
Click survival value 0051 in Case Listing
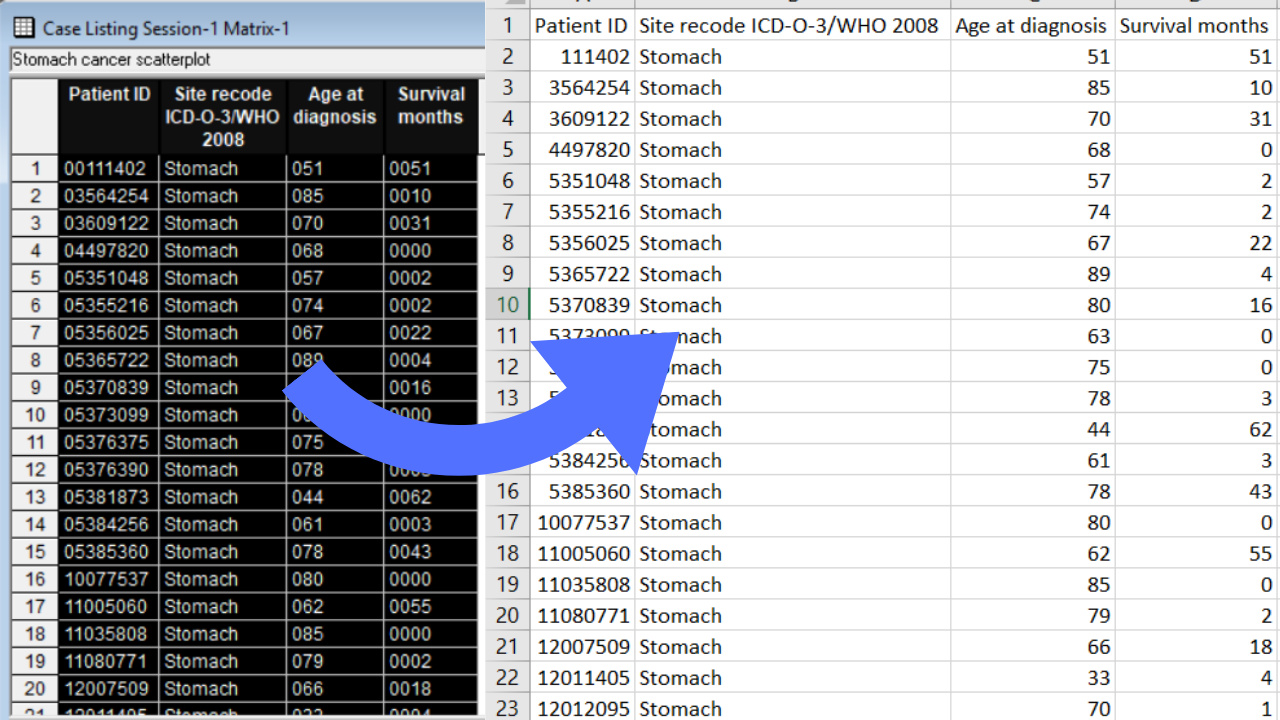pyautogui.click(x=431, y=168)
